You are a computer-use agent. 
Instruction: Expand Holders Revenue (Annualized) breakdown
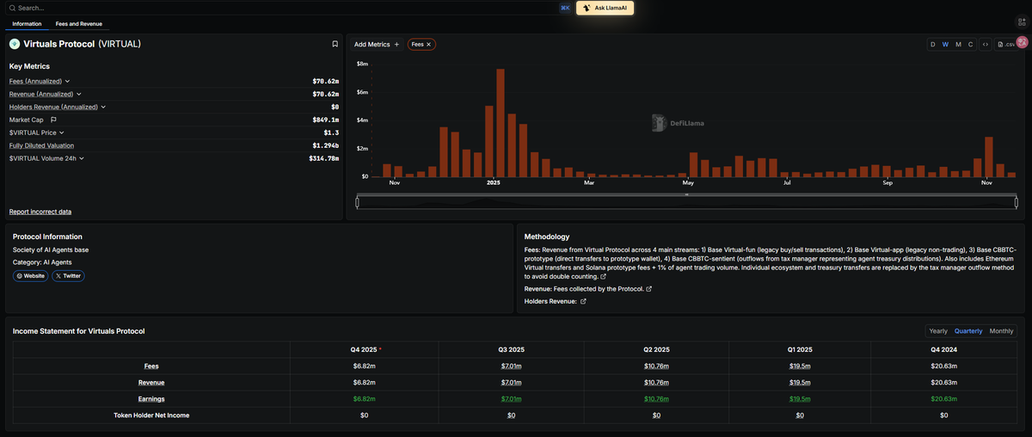pyautogui.click(x=103, y=107)
